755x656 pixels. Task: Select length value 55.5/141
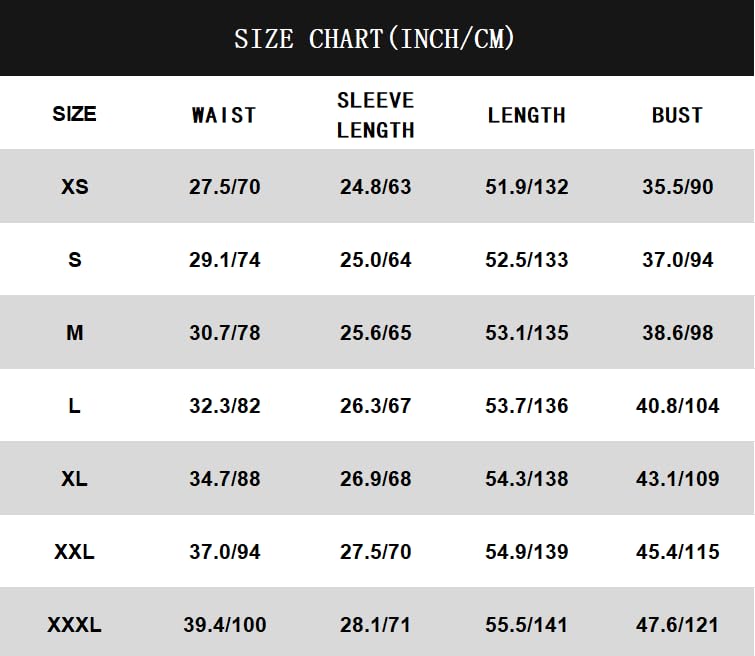tap(527, 625)
